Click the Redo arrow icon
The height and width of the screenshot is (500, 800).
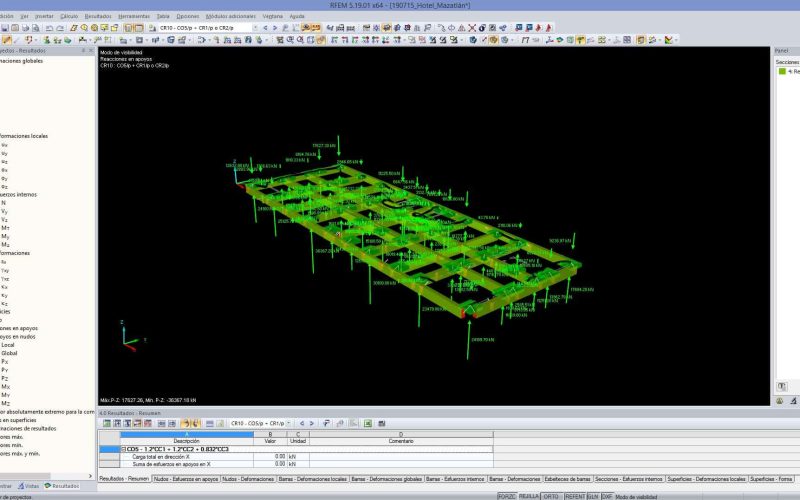60,28
